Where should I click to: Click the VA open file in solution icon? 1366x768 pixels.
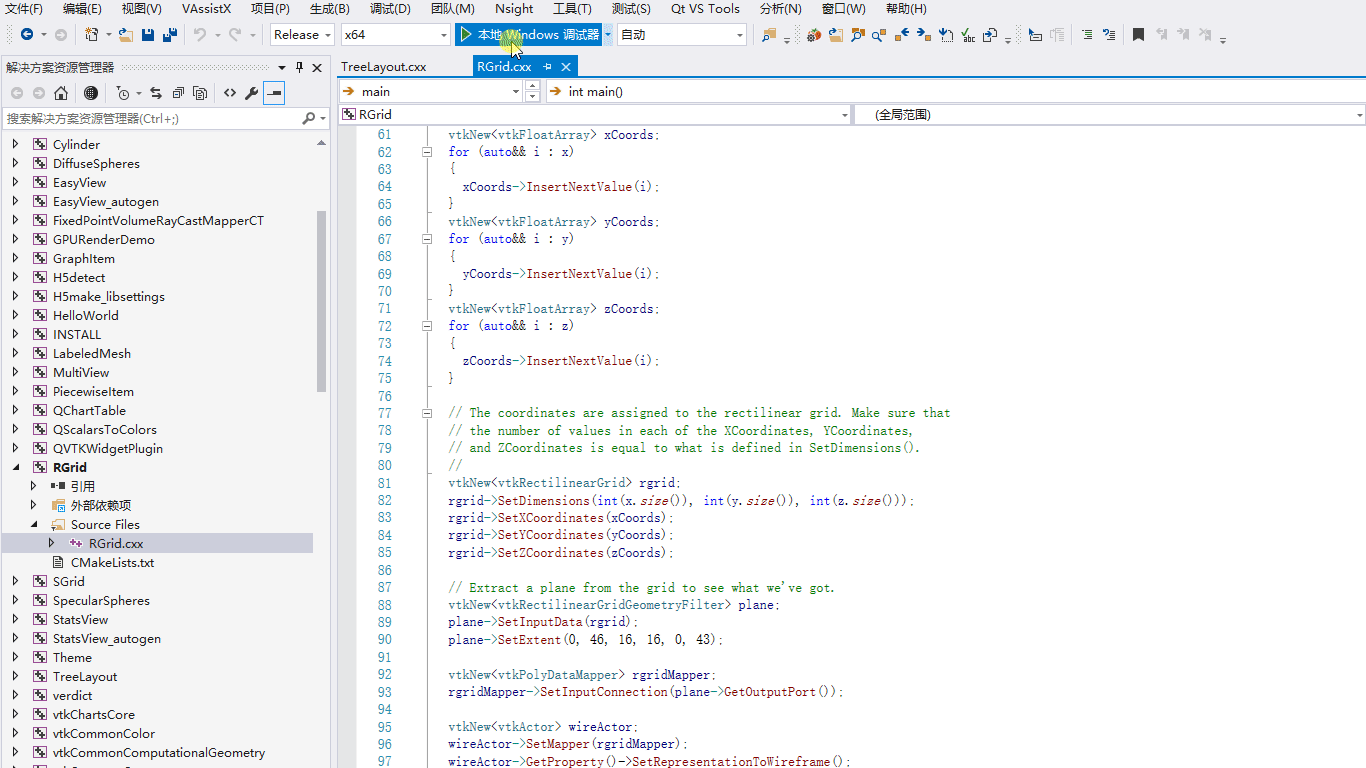(835, 35)
